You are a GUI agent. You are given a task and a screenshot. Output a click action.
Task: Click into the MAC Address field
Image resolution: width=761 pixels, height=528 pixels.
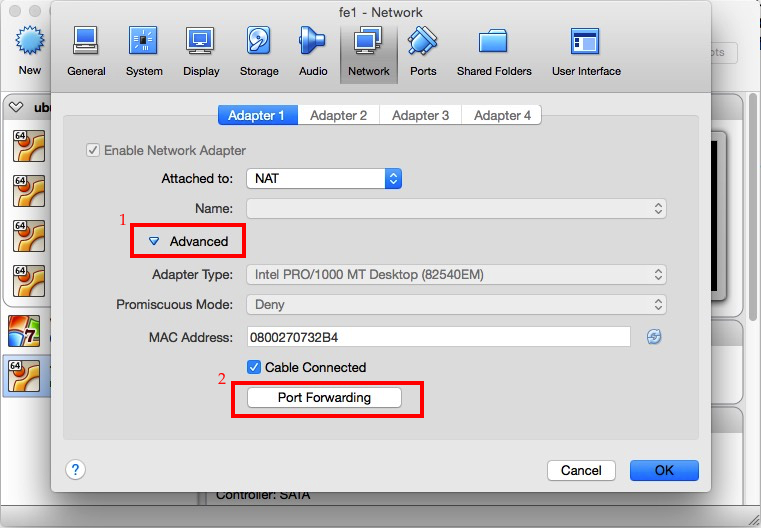pyautogui.click(x=438, y=337)
